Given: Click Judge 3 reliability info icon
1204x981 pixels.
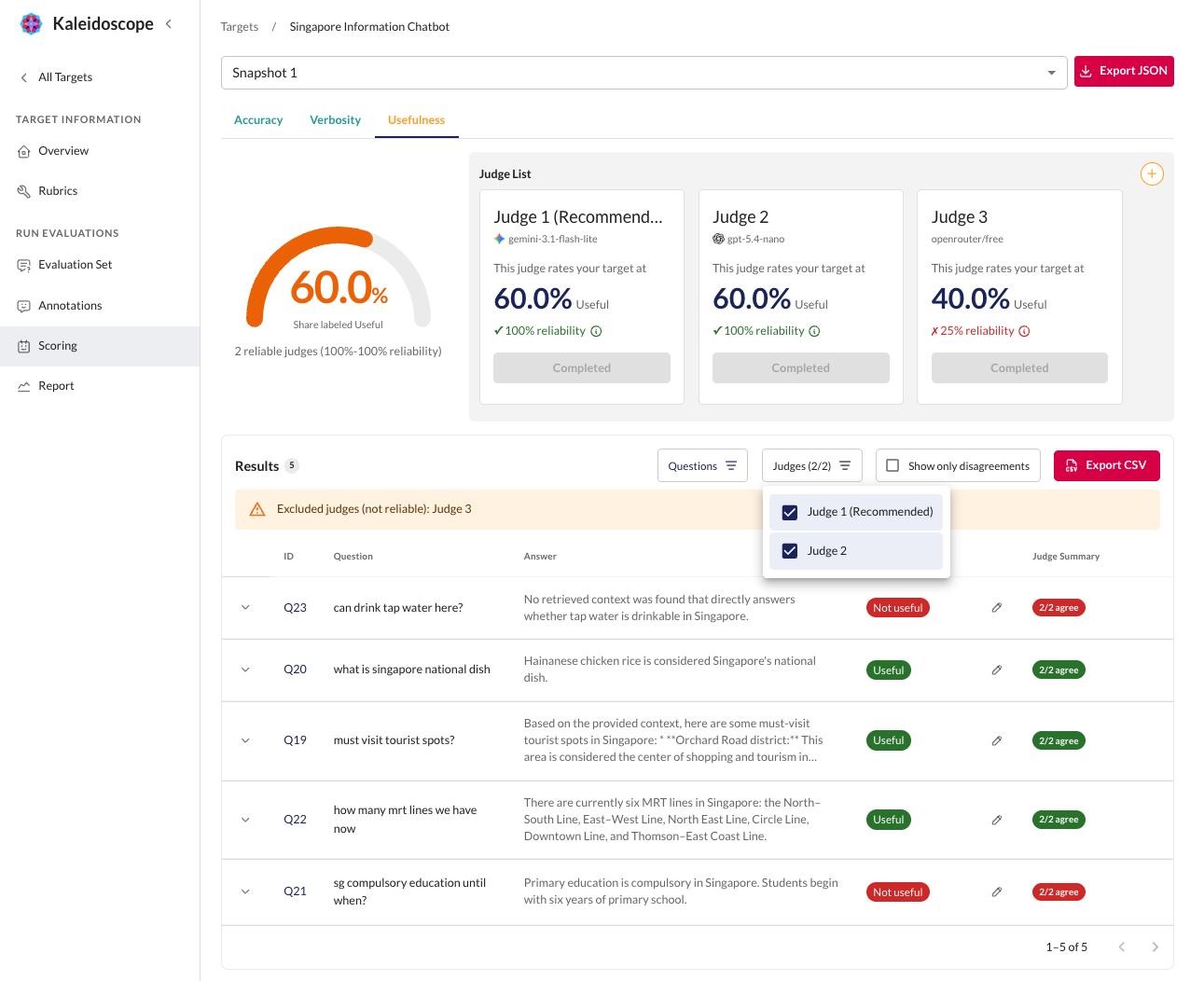Looking at the screenshot, I should 1024,331.
